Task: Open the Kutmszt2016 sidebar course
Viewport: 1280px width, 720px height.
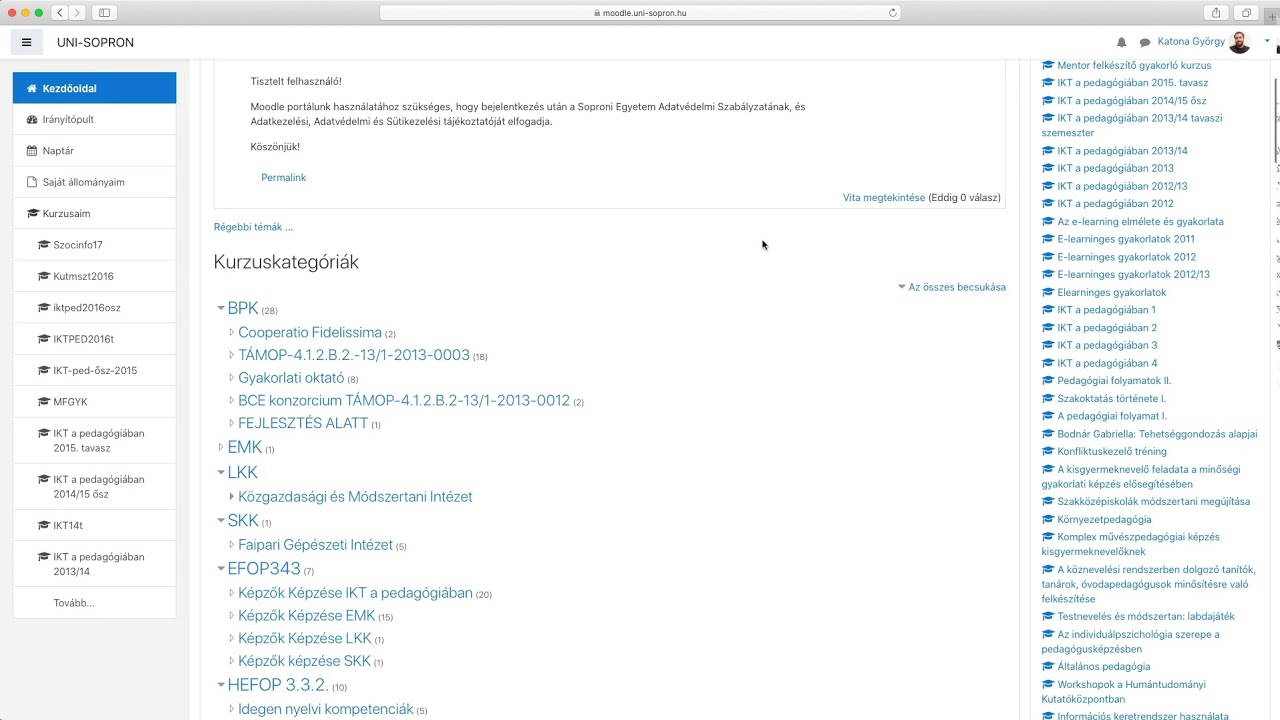Action: (94, 276)
